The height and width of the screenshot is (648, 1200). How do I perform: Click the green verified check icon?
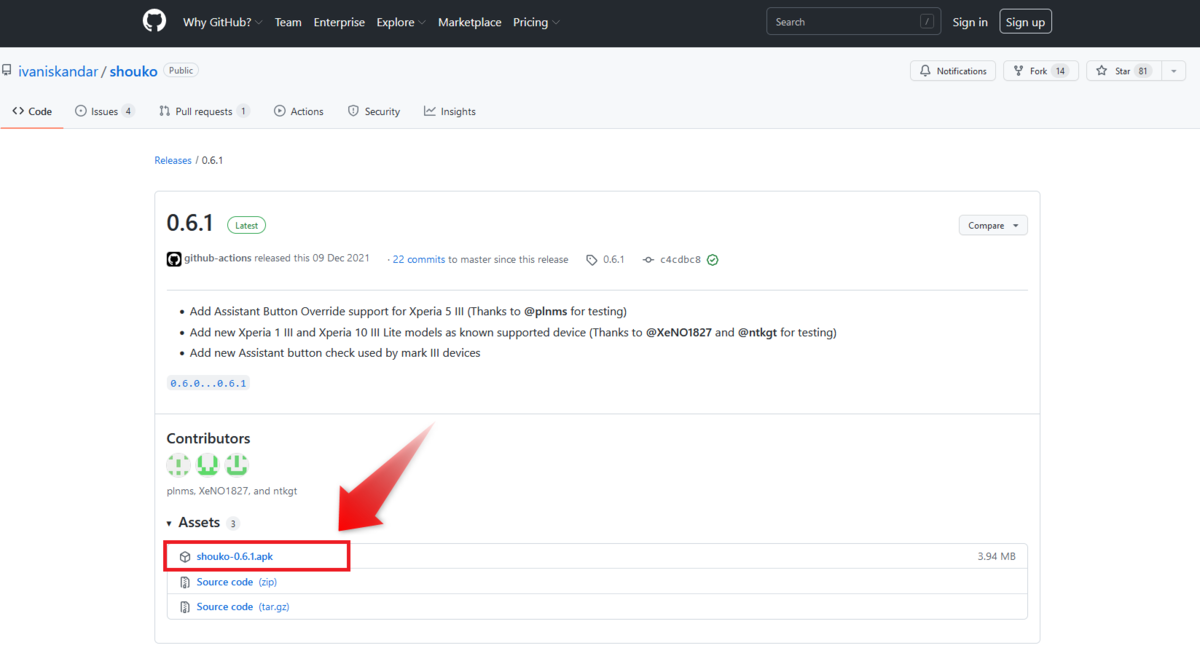713,259
